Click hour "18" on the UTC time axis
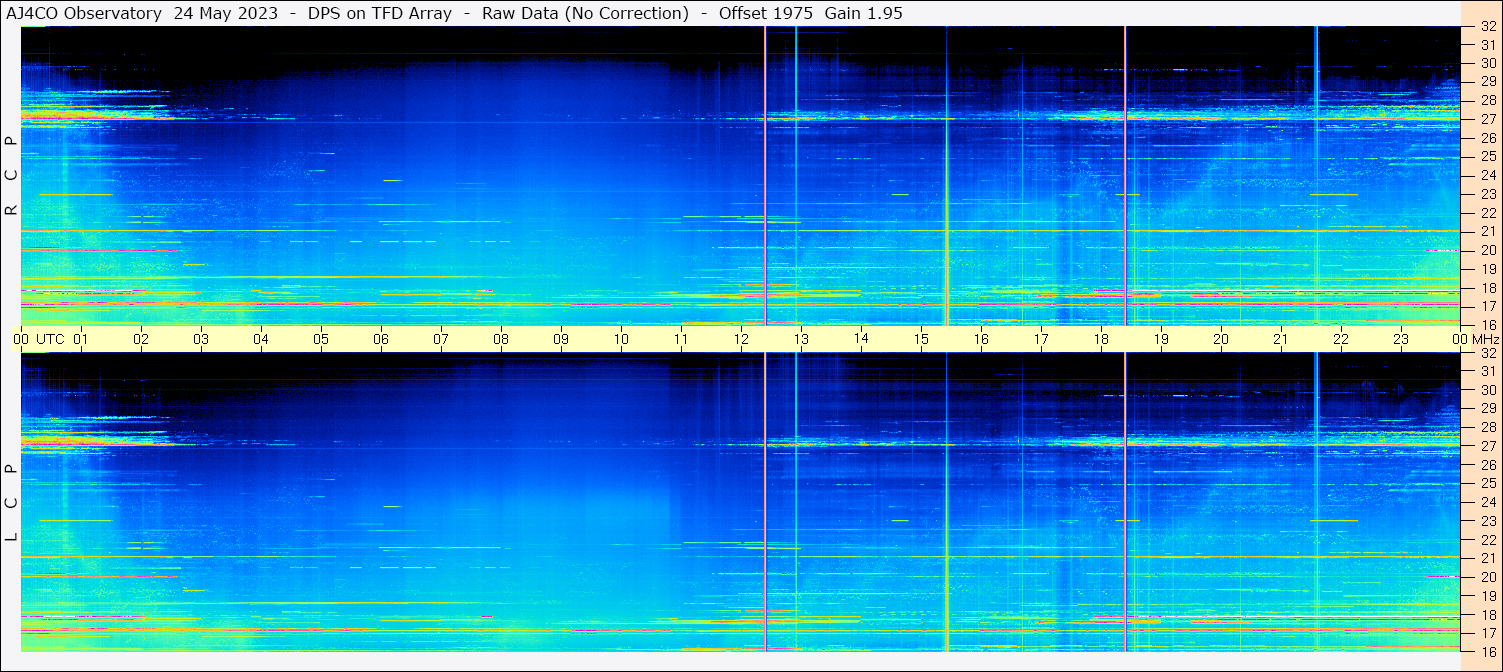The width and height of the screenshot is (1503, 672). click(x=1101, y=339)
